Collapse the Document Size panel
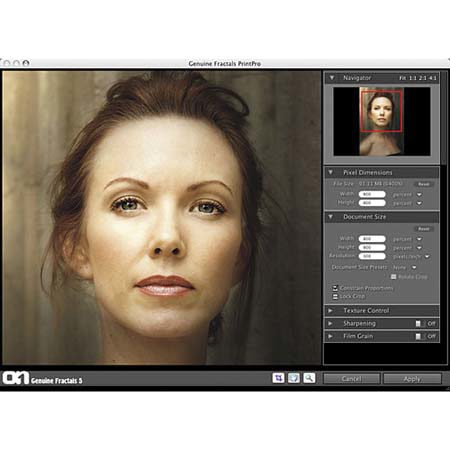 [x=331, y=217]
